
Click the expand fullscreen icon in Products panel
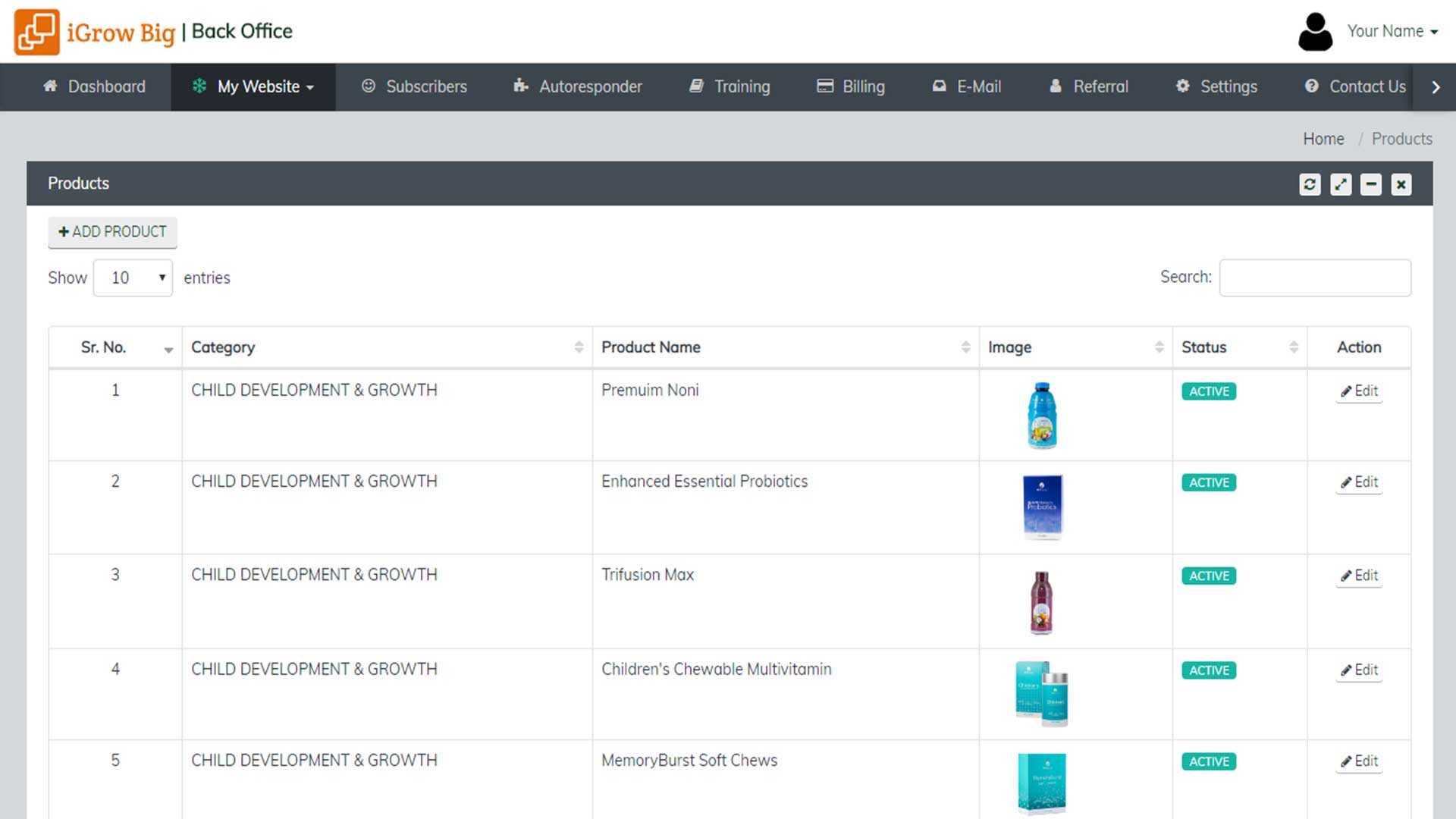tap(1341, 184)
